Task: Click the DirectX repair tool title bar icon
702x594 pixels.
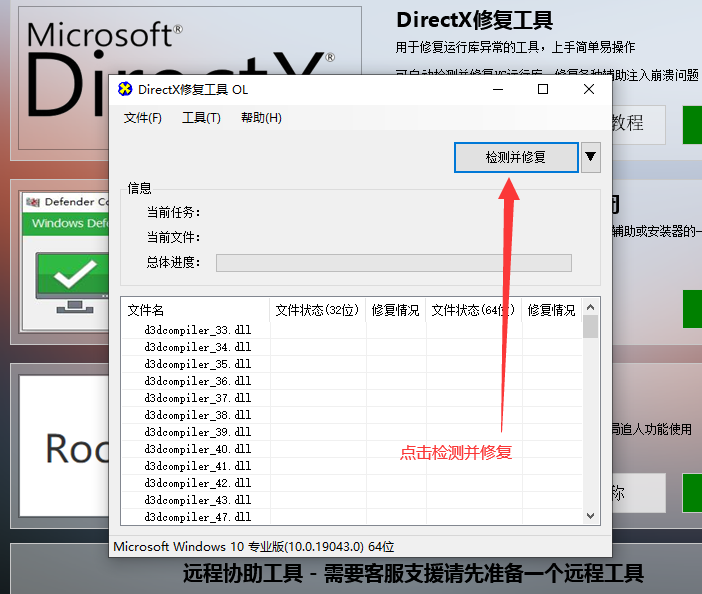Action: click(x=125, y=89)
